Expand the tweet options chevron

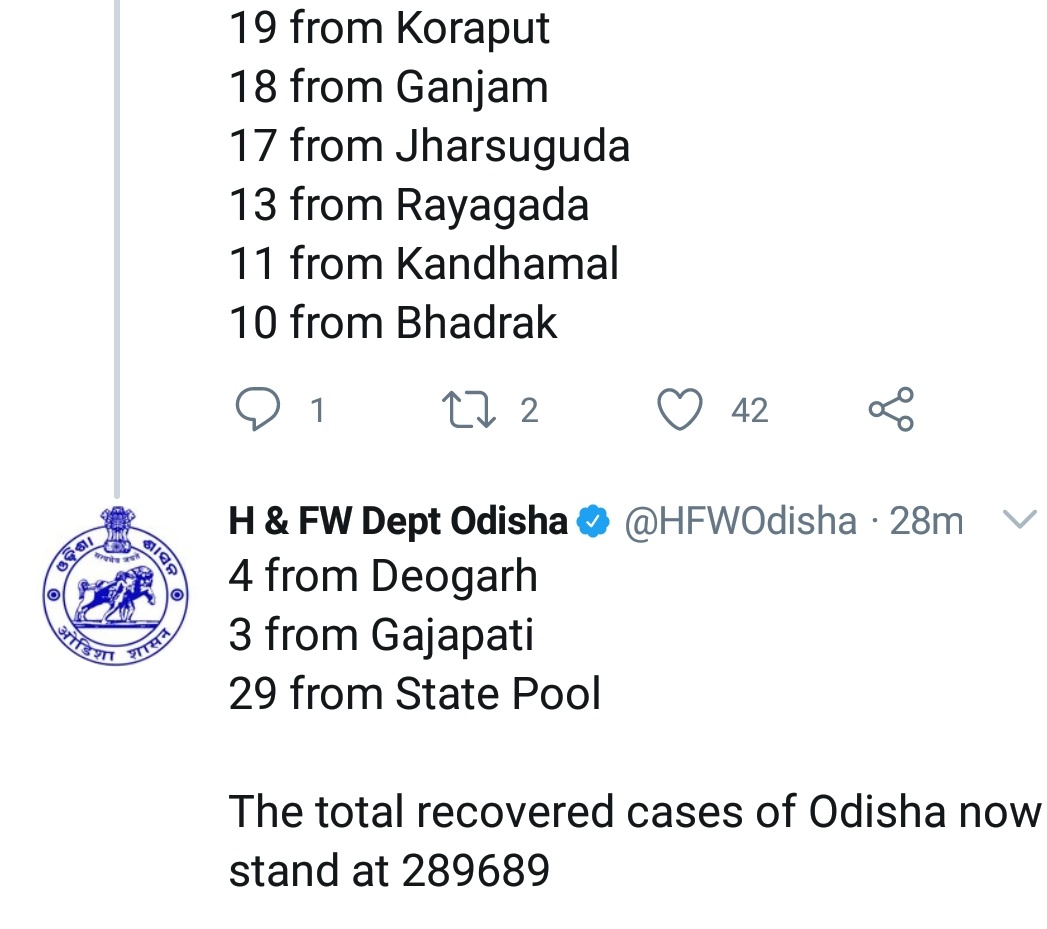(1018, 519)
